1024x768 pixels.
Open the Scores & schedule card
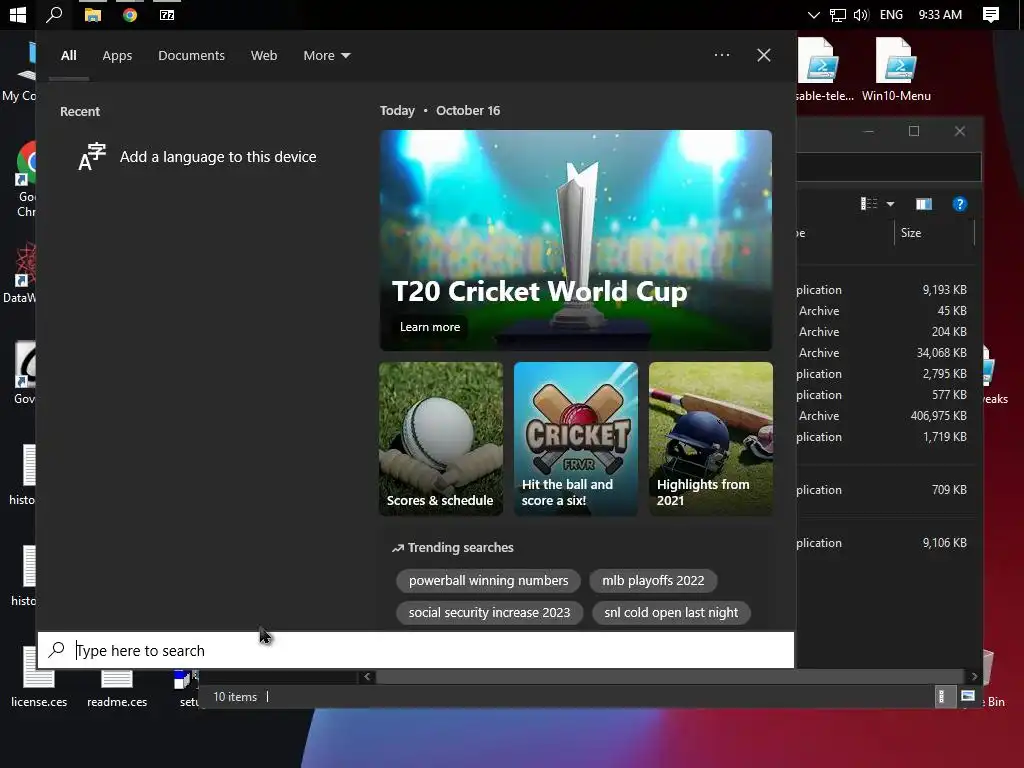[441, 439]
